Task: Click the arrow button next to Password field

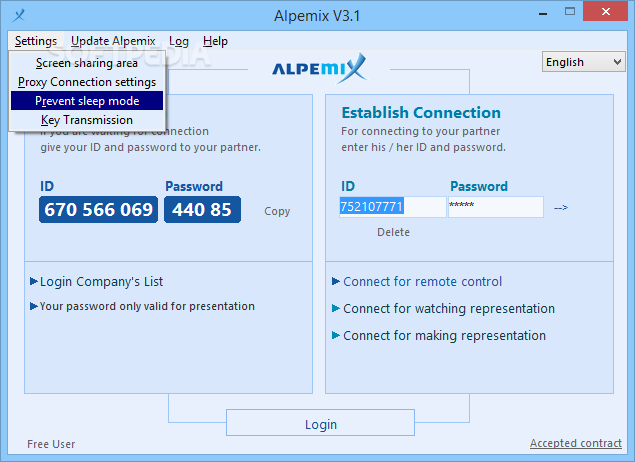Action: 561,207
